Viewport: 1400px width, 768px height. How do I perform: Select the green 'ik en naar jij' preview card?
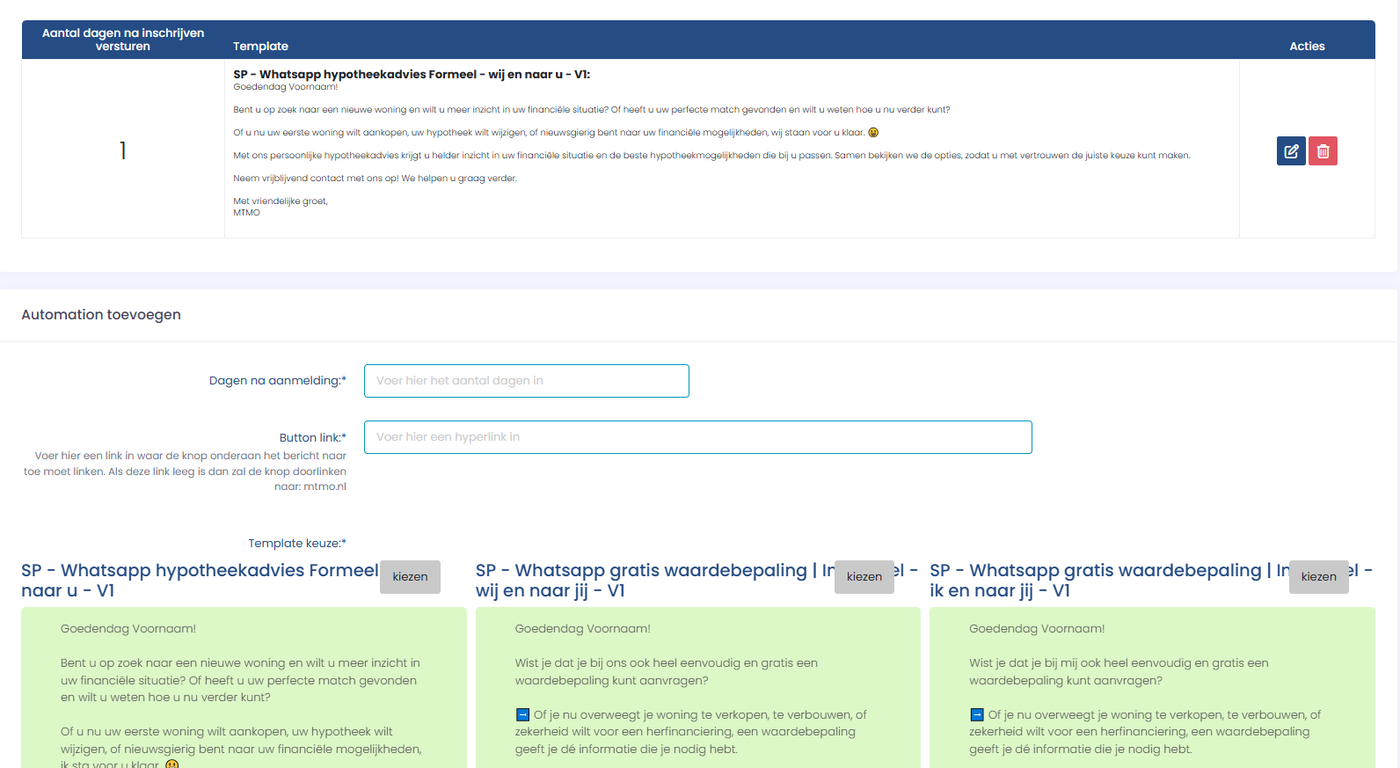(x=1152, y=688)
